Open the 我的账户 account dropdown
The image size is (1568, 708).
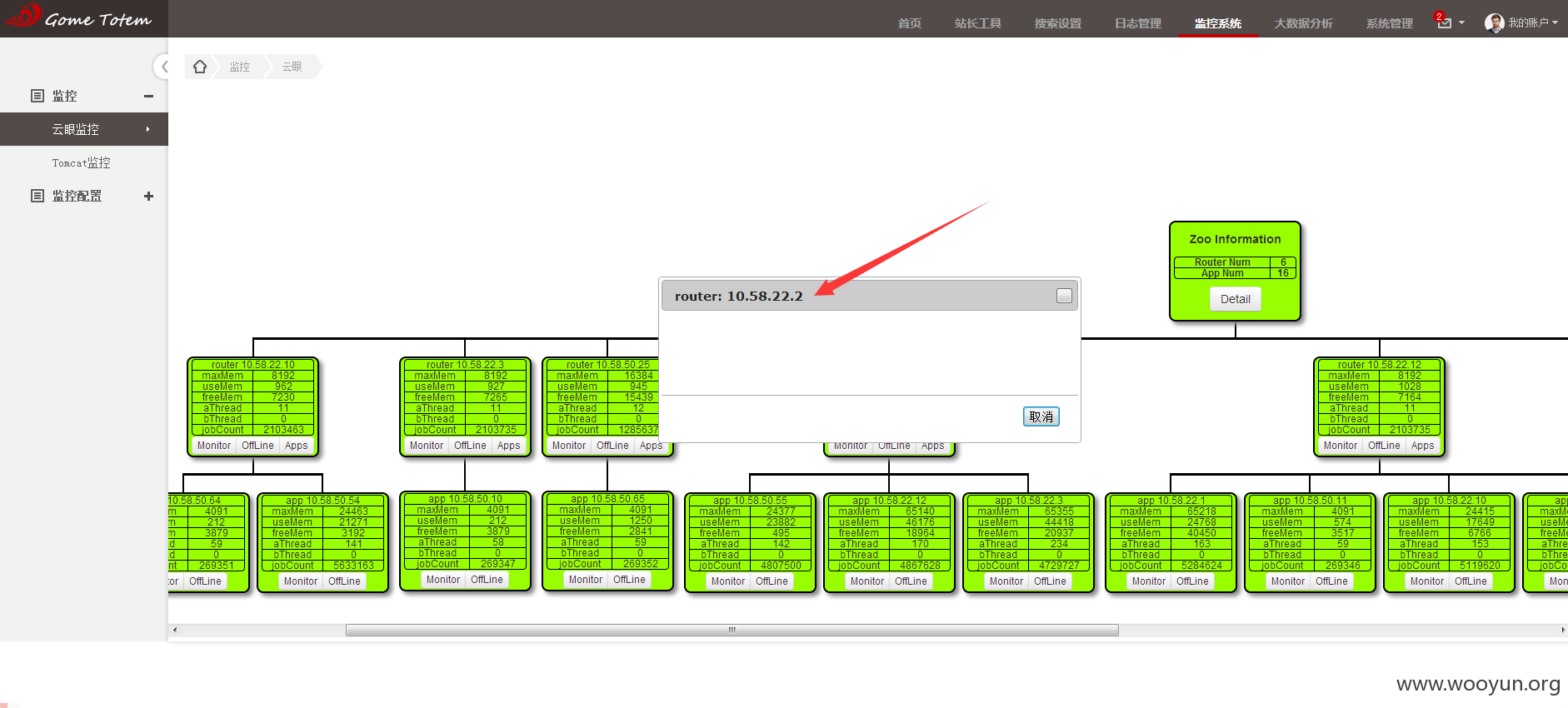coord(1521,22)
